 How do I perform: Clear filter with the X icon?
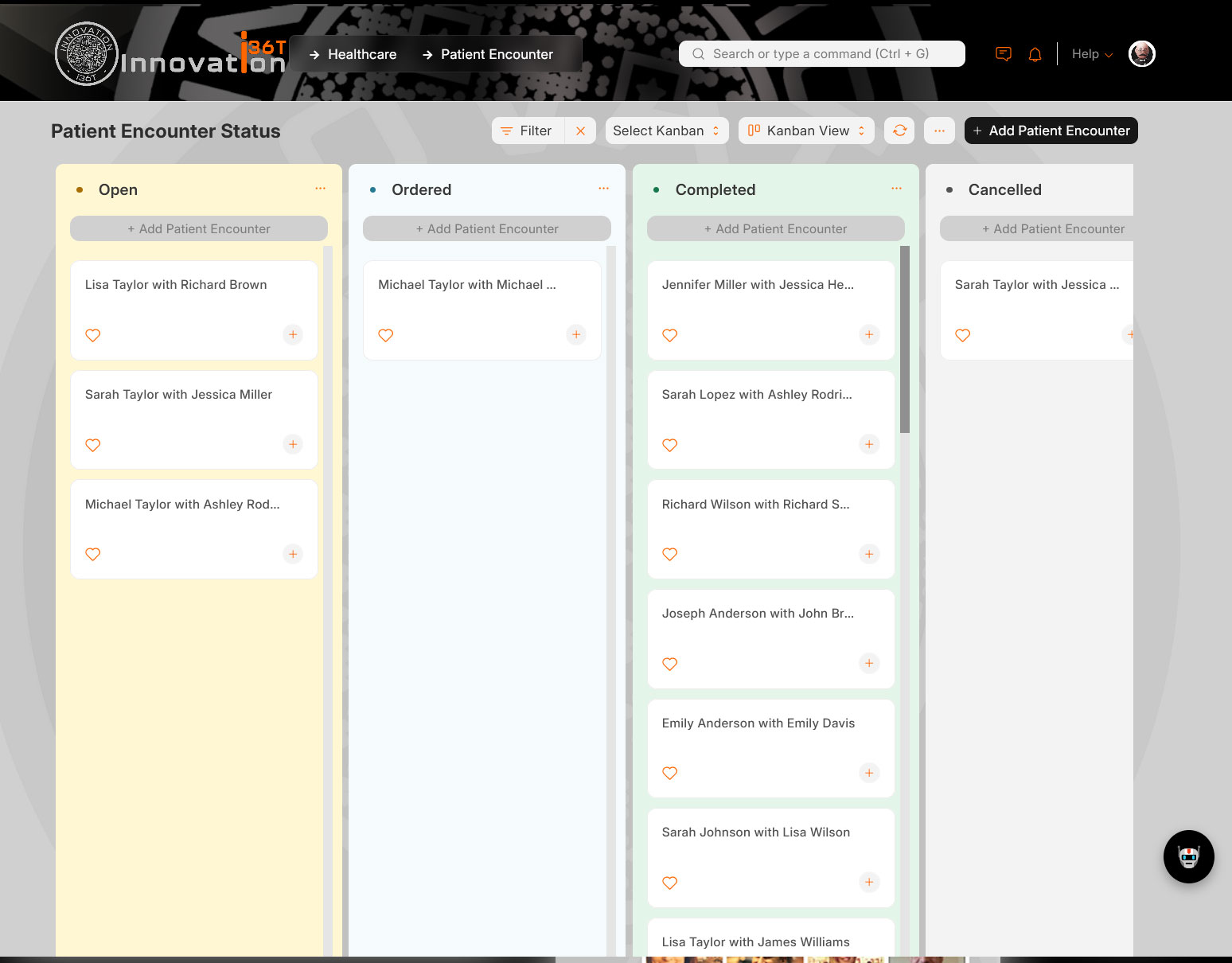pyautogui.click(x=580, y=131)
